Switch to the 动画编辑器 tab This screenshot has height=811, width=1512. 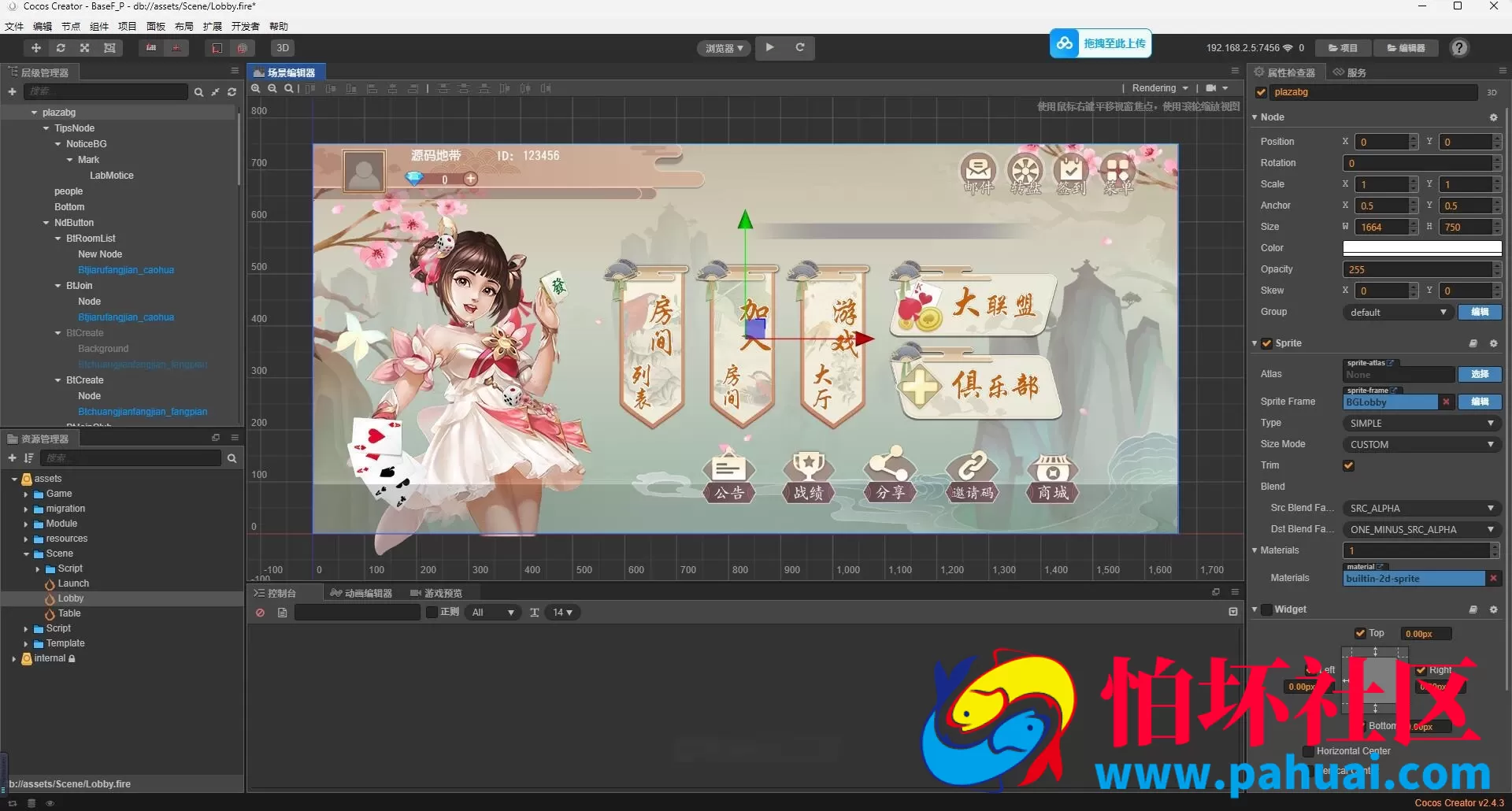pos(361,593)
